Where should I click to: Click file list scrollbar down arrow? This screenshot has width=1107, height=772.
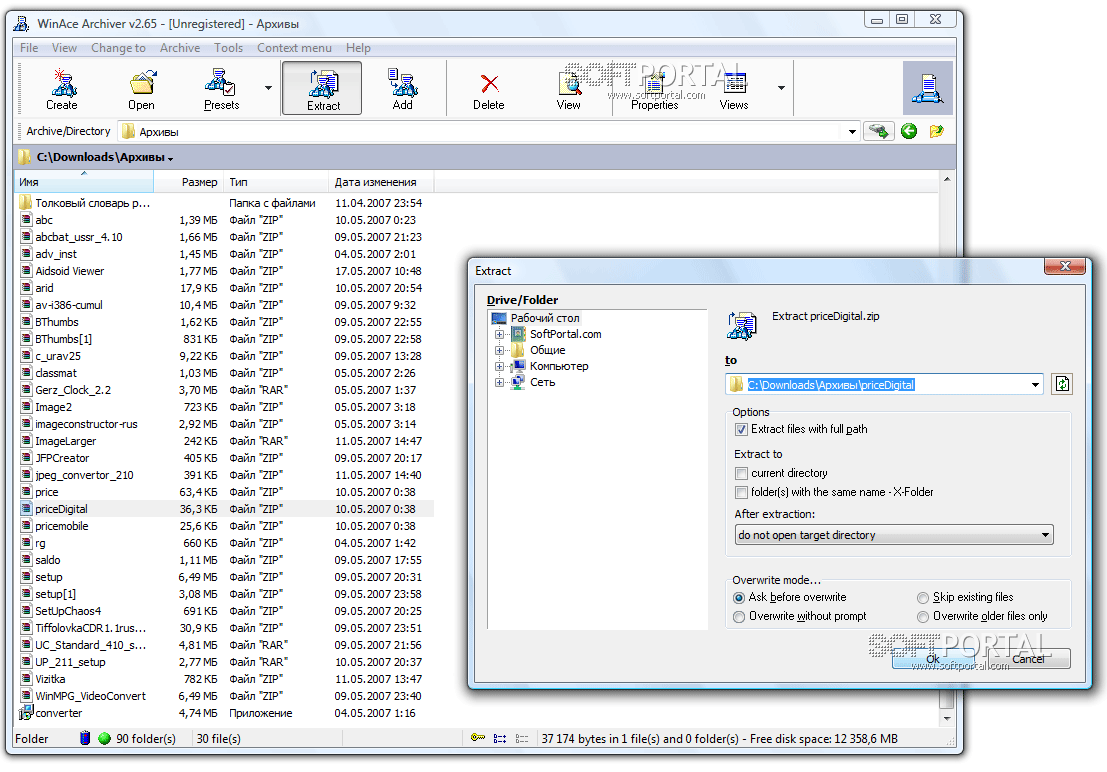click(947, 718)
